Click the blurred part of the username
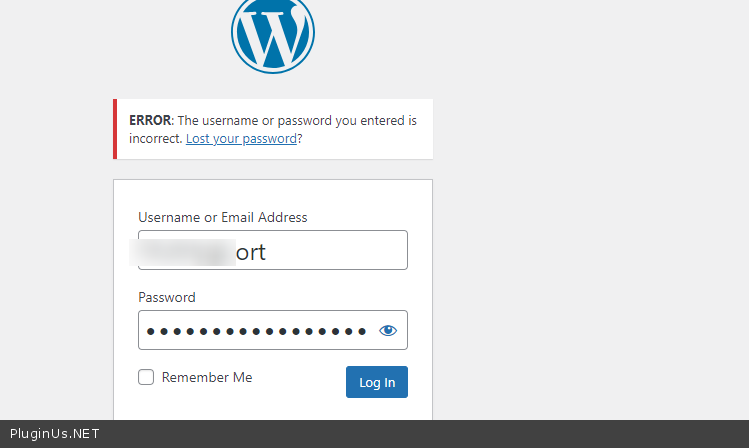 (184, 250)
